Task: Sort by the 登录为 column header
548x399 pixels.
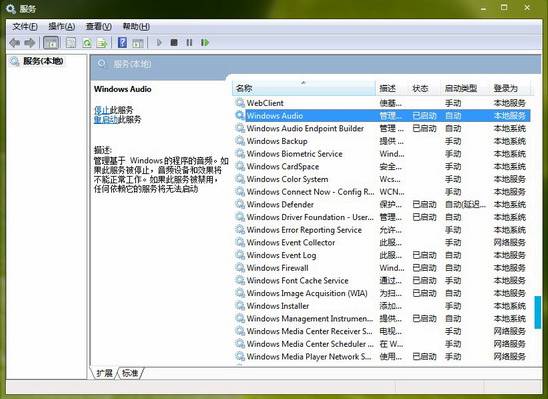Action: coord(511,88)
